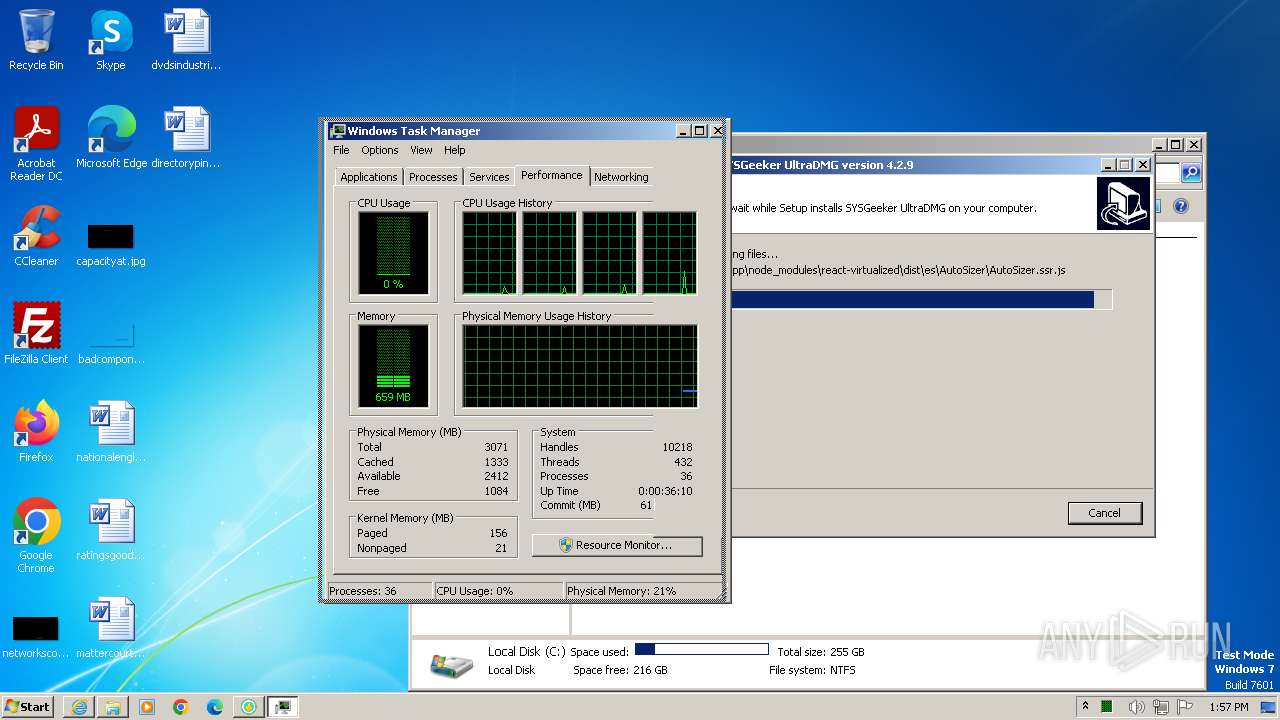Screen dimensions: 1280x720
Task: Open Task Manager Help menu
Action: coord(455,150)
